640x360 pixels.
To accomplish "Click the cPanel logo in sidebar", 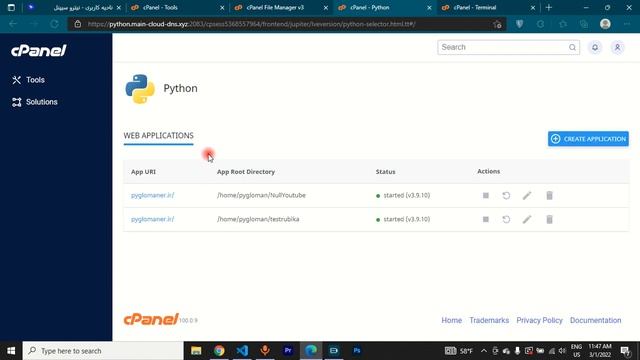I will tap(39, 51).
